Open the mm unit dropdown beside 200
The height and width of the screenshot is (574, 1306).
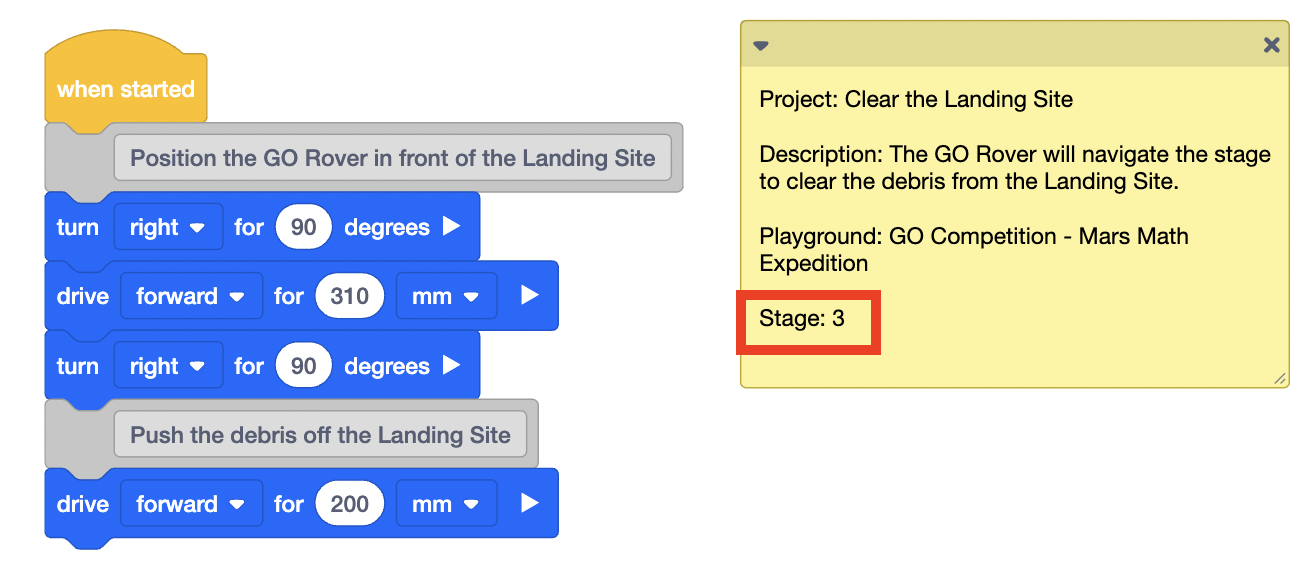point(446,504)
